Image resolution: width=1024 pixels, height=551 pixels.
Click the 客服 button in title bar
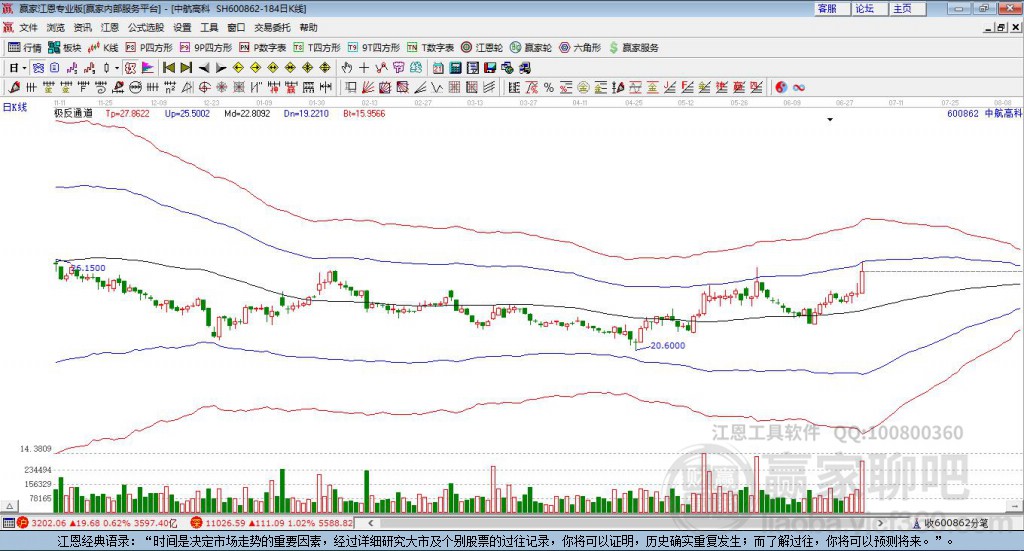tap(831, 8)
